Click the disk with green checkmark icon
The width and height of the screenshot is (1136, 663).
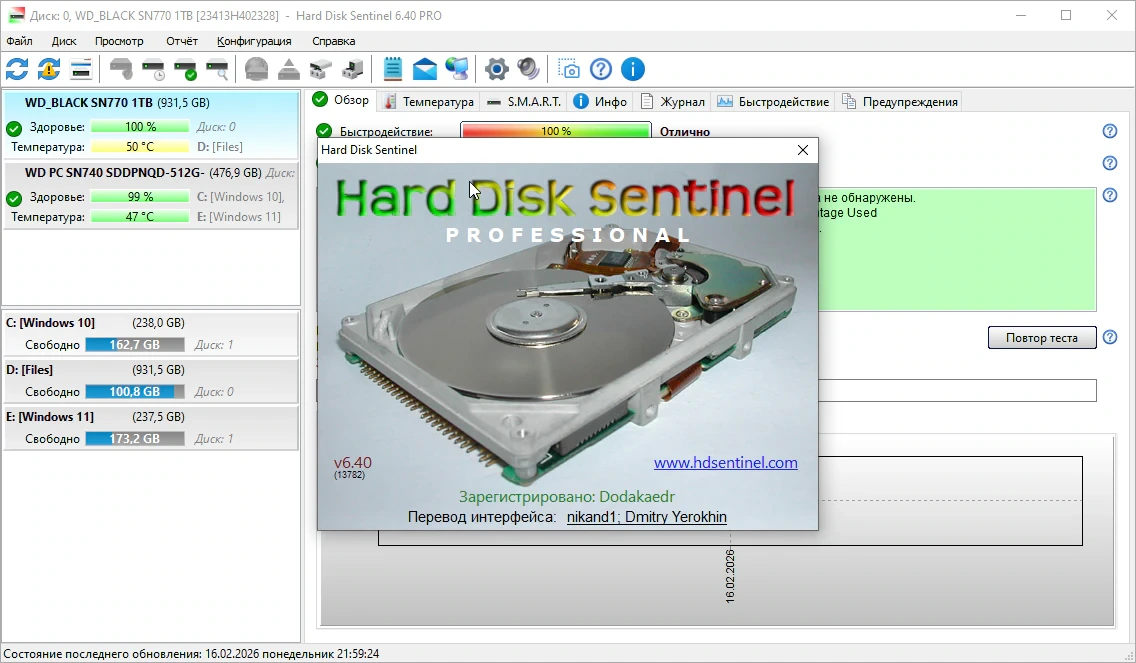click(x=185, y=70)
